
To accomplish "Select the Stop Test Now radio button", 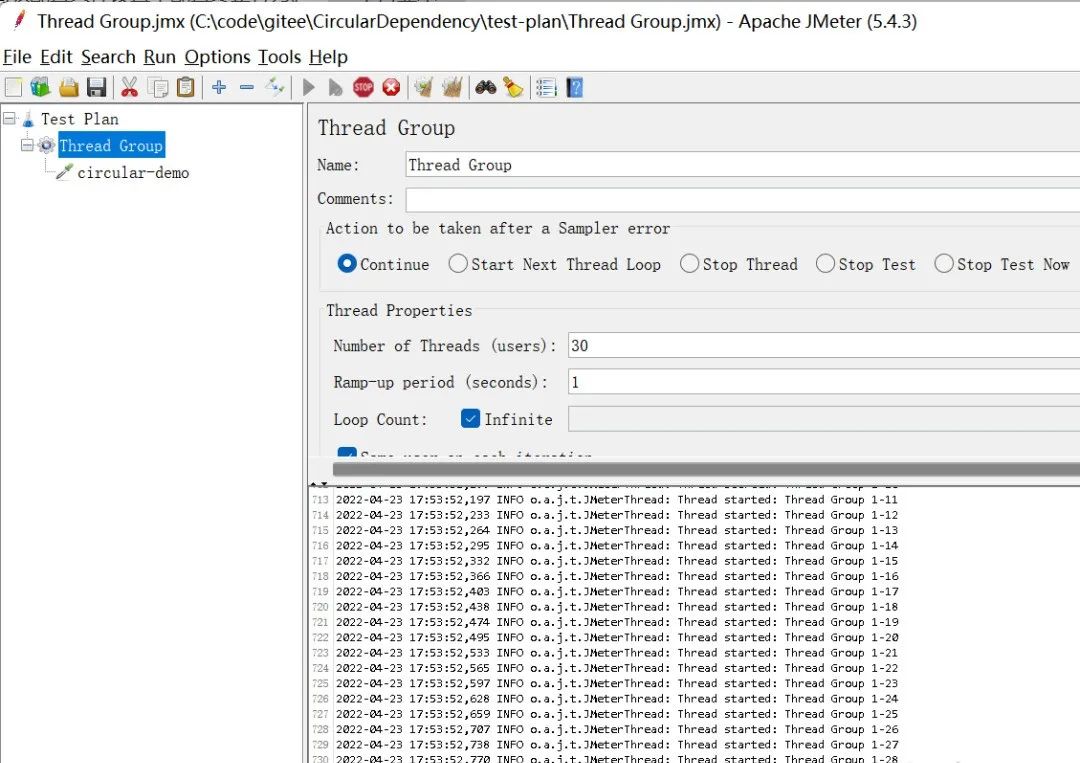I will [944, 264].
